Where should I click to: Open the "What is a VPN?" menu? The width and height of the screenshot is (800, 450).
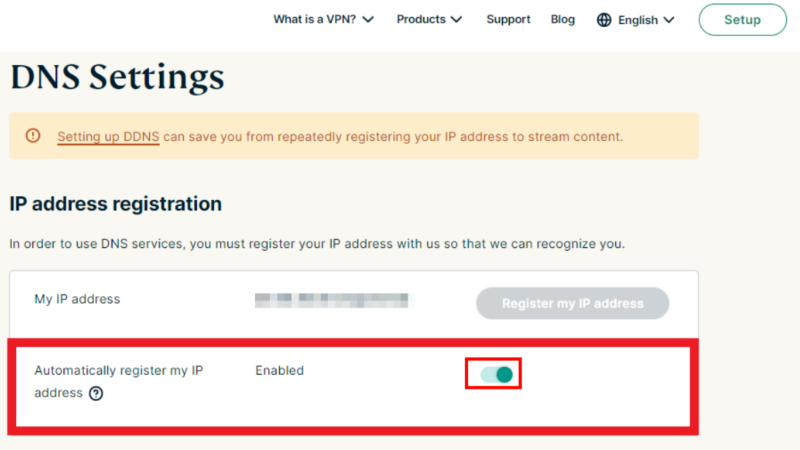coord(315,20)
